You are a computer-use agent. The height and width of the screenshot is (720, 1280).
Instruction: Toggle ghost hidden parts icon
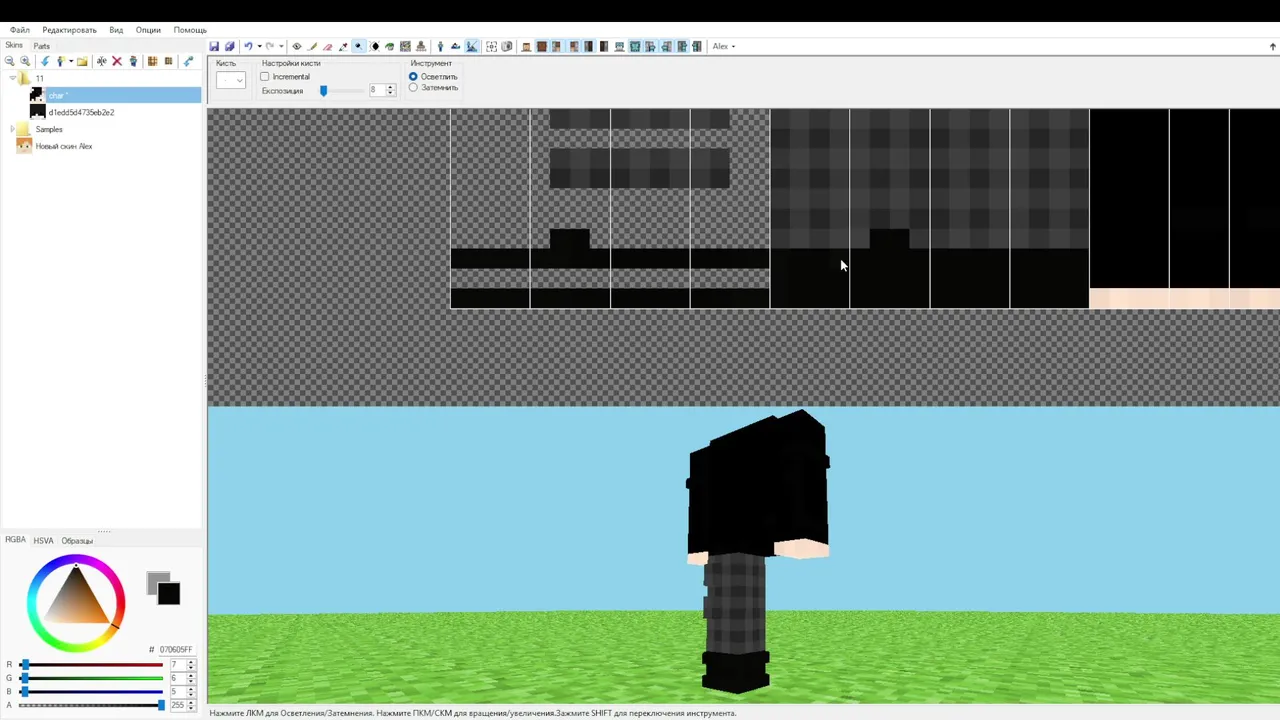point(506,46)
